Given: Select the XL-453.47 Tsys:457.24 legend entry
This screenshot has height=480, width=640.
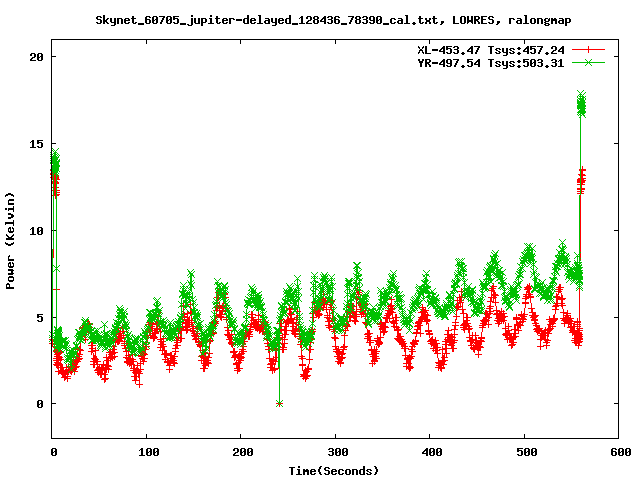Looking at the screenshot, I should pos(491,50).
